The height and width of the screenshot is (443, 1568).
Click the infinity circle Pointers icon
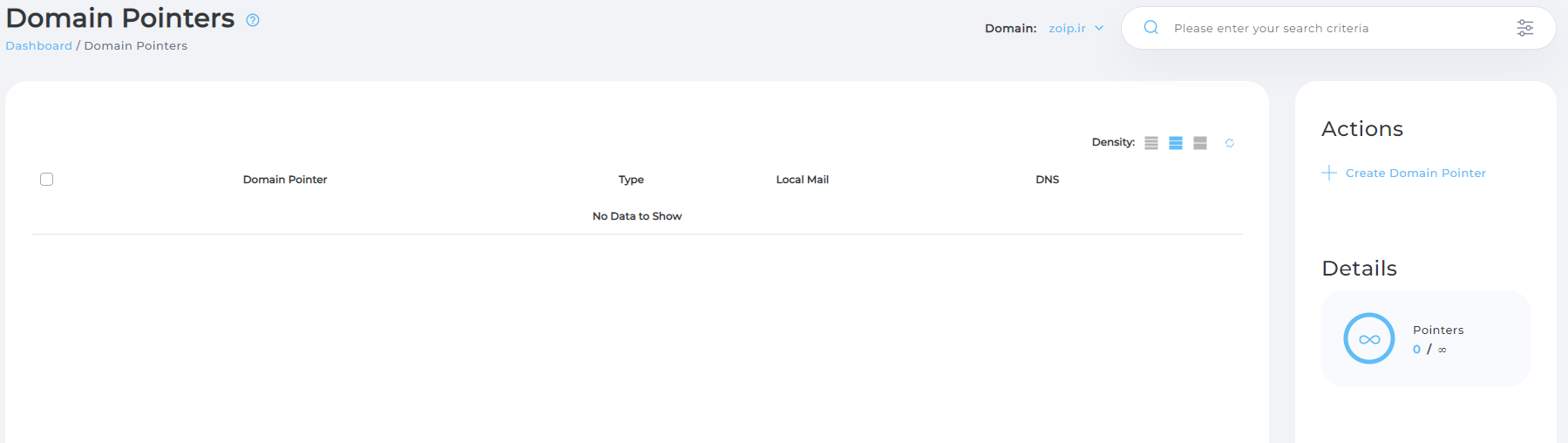[x=1368, y=338]
